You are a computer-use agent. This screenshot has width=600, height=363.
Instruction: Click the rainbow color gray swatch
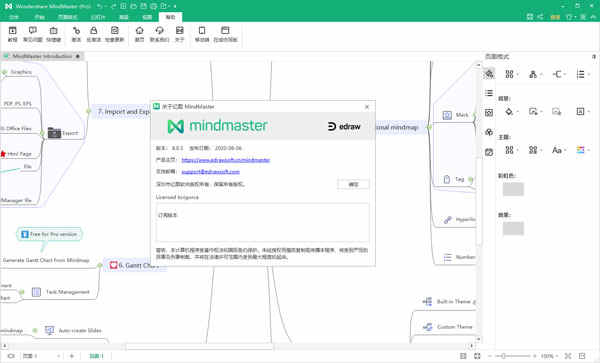point(513,189)
